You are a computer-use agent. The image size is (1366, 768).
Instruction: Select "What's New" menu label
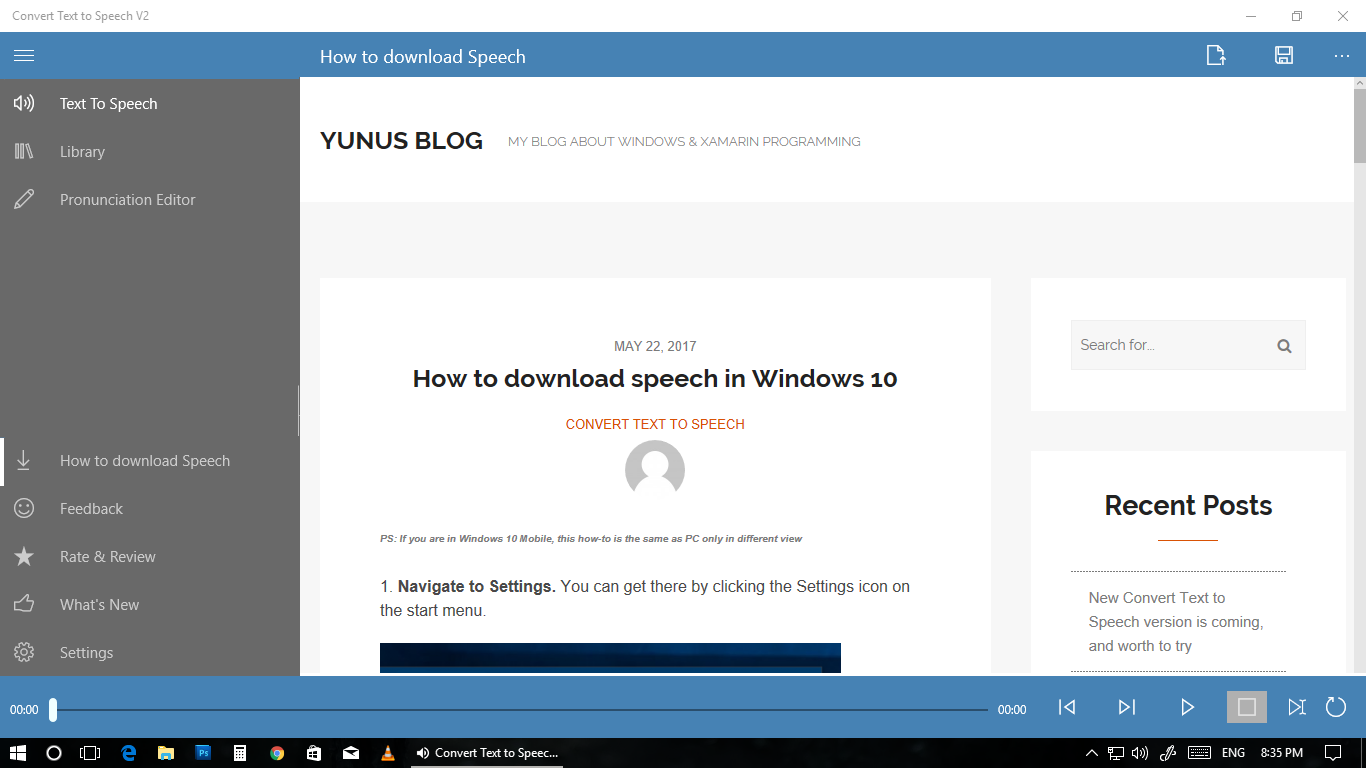tap(99, 605)
